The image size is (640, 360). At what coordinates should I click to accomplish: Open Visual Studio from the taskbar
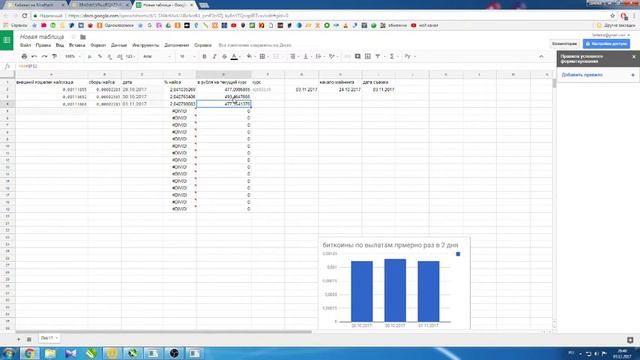pyautogui.click(x=71, y=353)
